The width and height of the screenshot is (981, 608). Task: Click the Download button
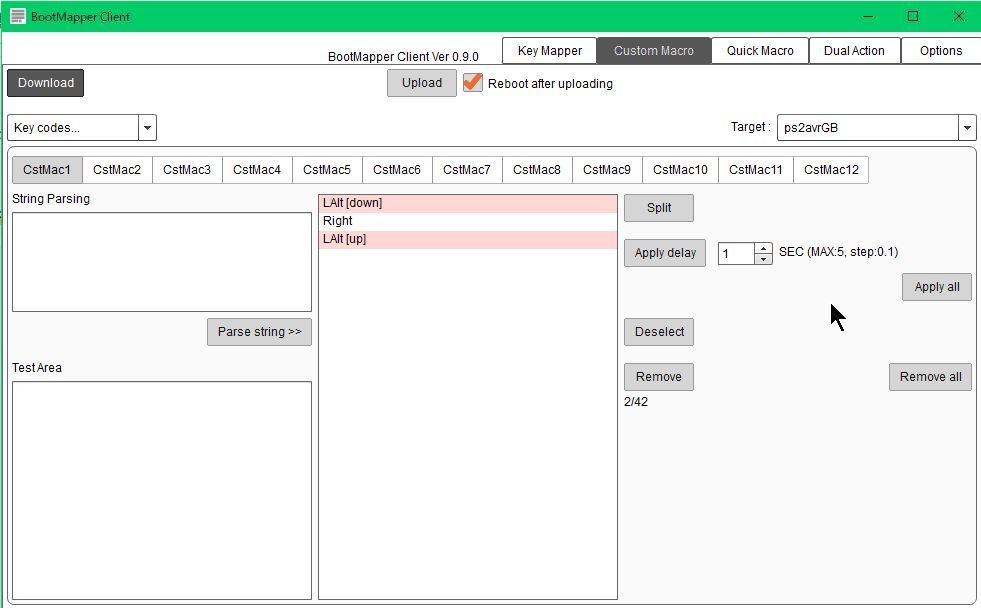46,83
